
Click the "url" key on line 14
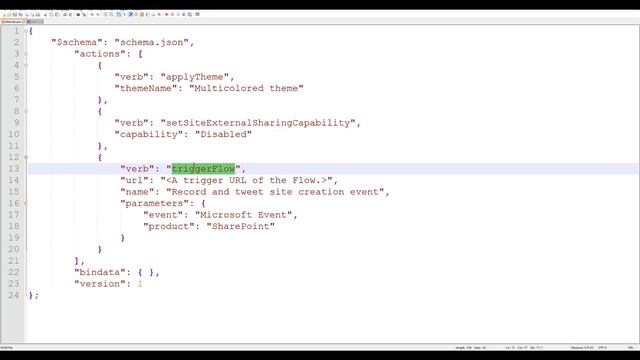(134, 180)
